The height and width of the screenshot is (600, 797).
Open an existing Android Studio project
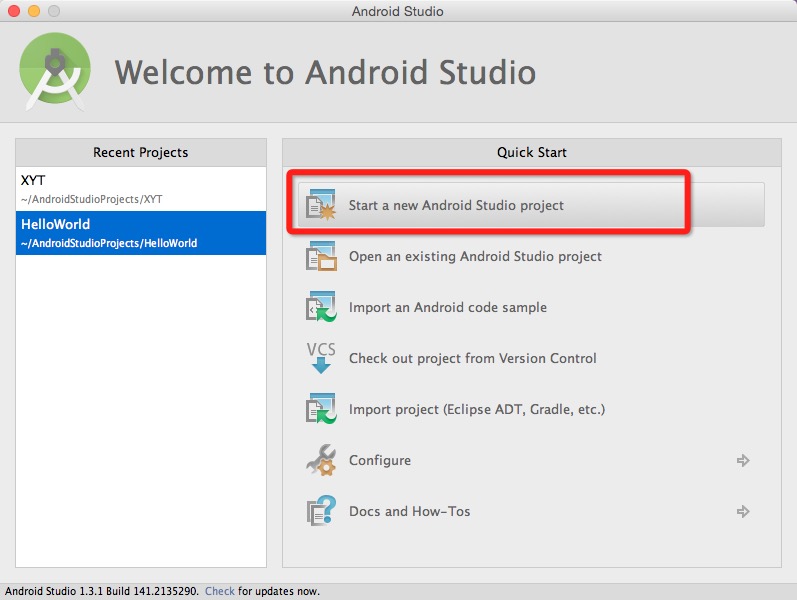point(475,256)
